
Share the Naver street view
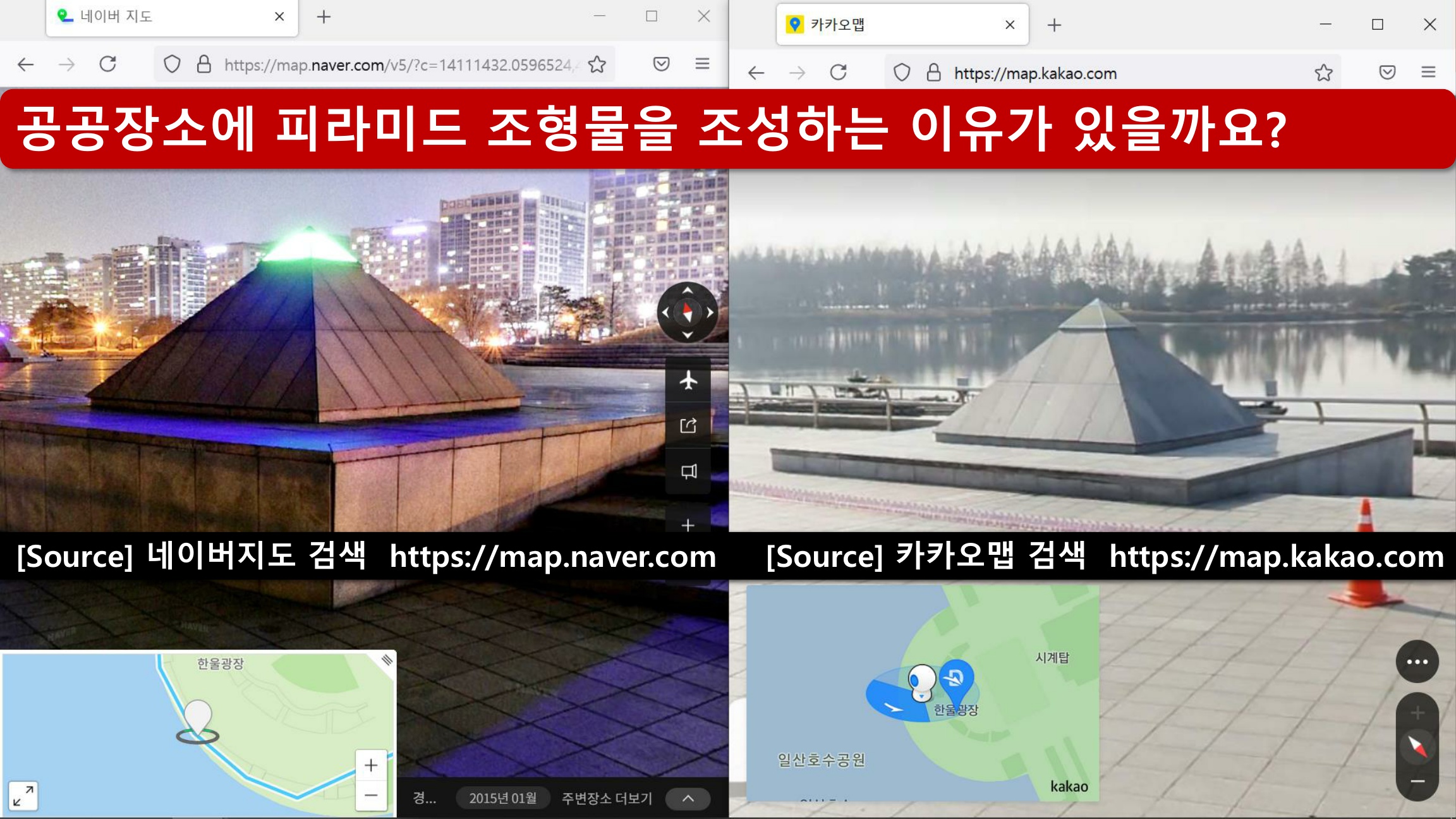coord(688,425)
